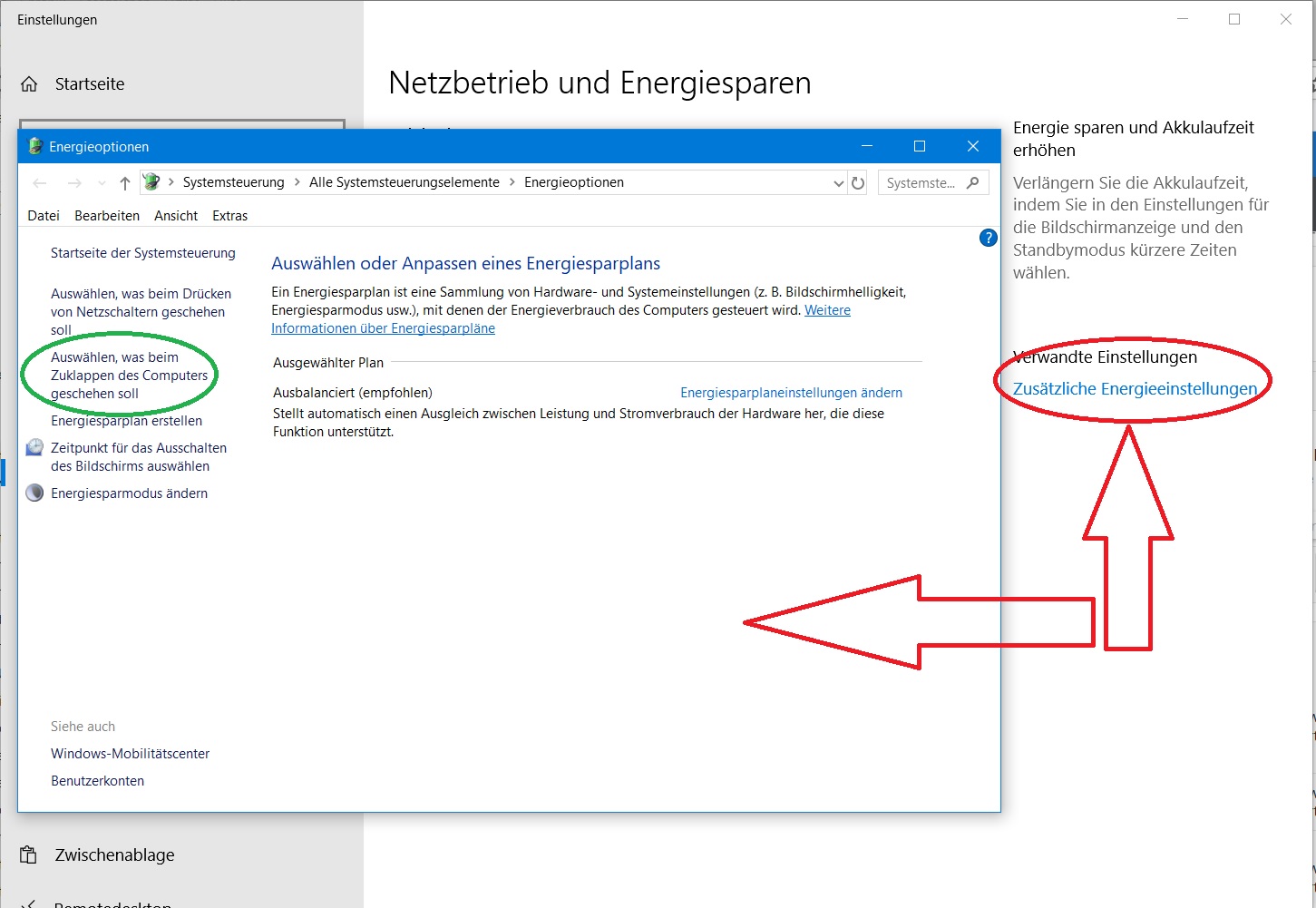Go back with the left arrow in Energieoptionen
Viewport: 1316px width, 908px height.
[x=40, y=183]
